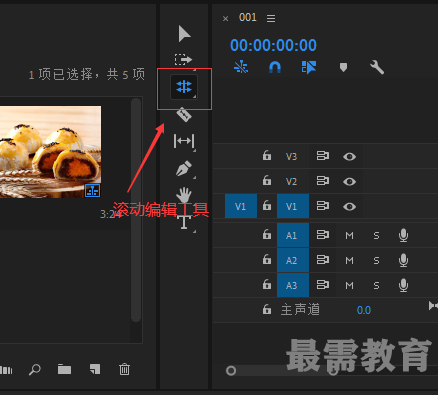Toggle track lock on A2
The image size is (438, 395).
[267, 260]
